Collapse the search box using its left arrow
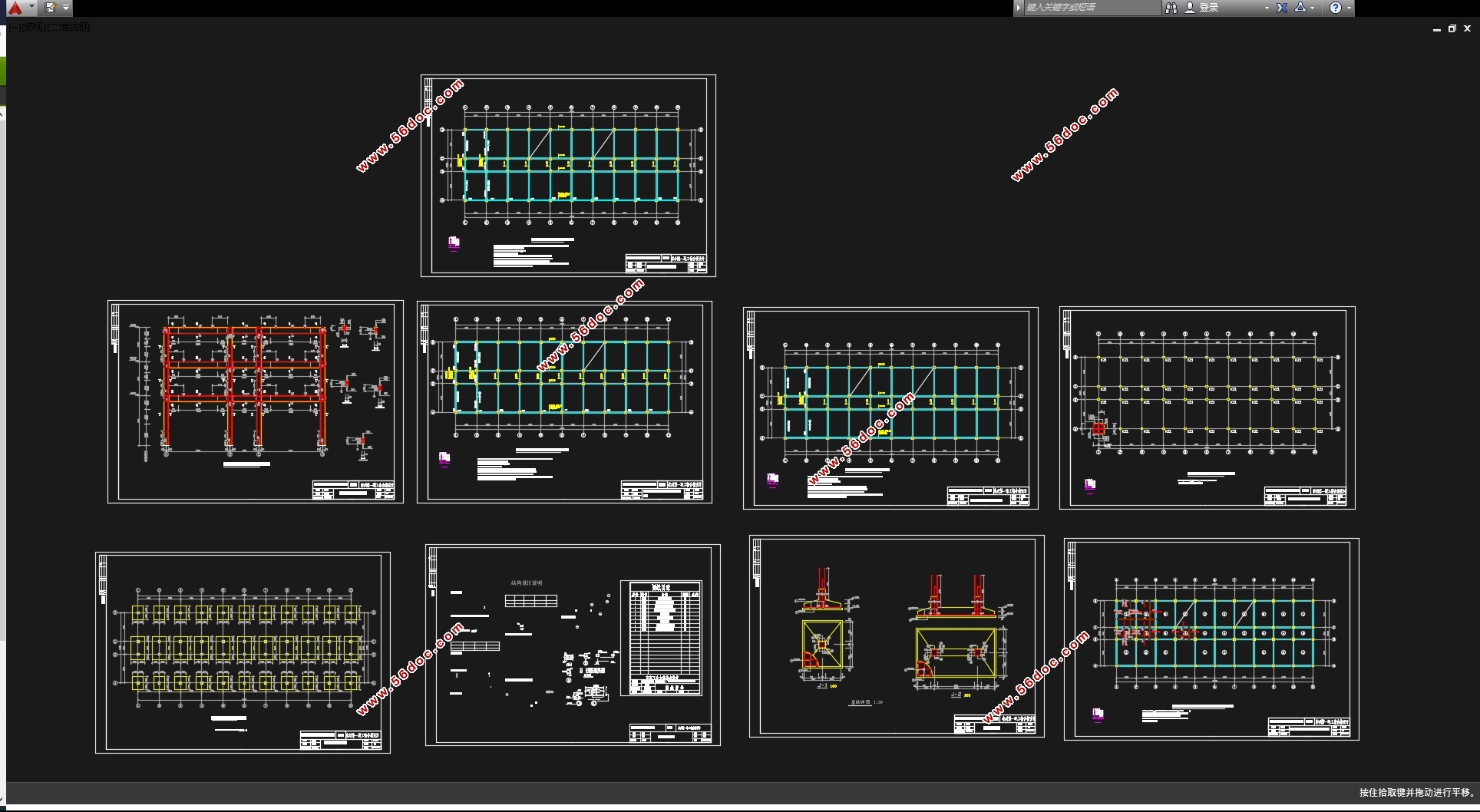Screen dimensions: 1480x812 pyautogui.click(x=1019, y=8)
